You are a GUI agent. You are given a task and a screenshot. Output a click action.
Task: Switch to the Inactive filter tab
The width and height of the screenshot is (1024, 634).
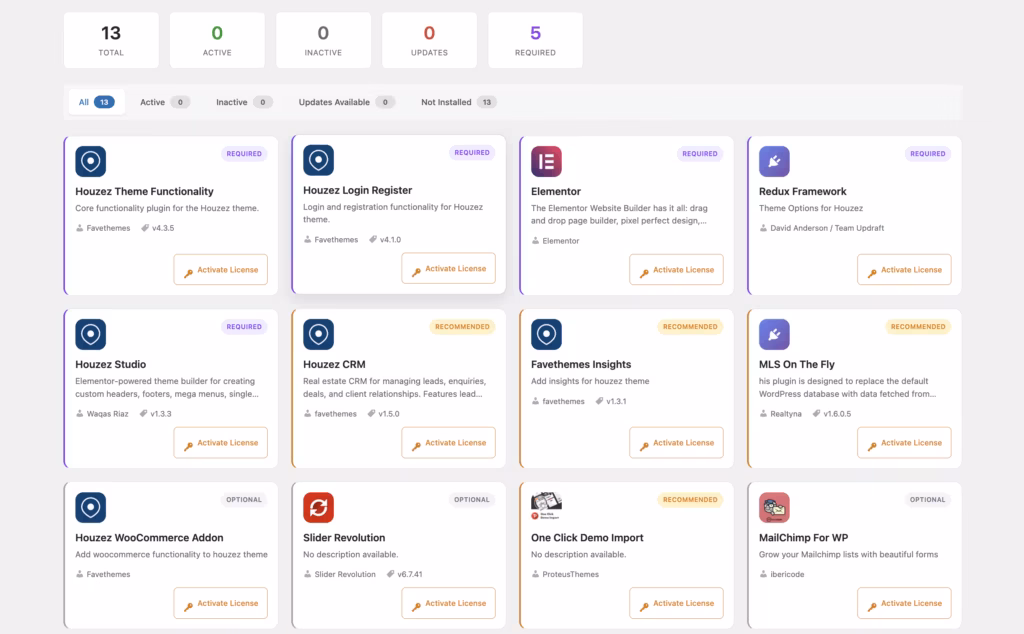tap(244, 102)
